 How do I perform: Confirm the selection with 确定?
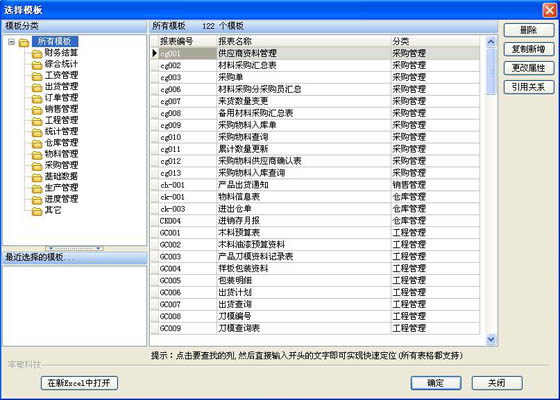coord(436,383)
